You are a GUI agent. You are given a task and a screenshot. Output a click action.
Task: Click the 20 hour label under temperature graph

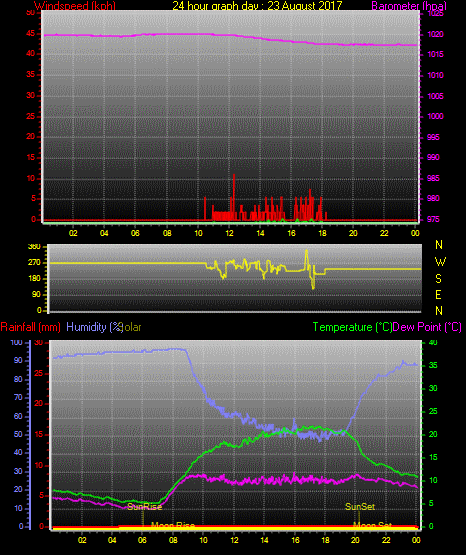point(355,540)
